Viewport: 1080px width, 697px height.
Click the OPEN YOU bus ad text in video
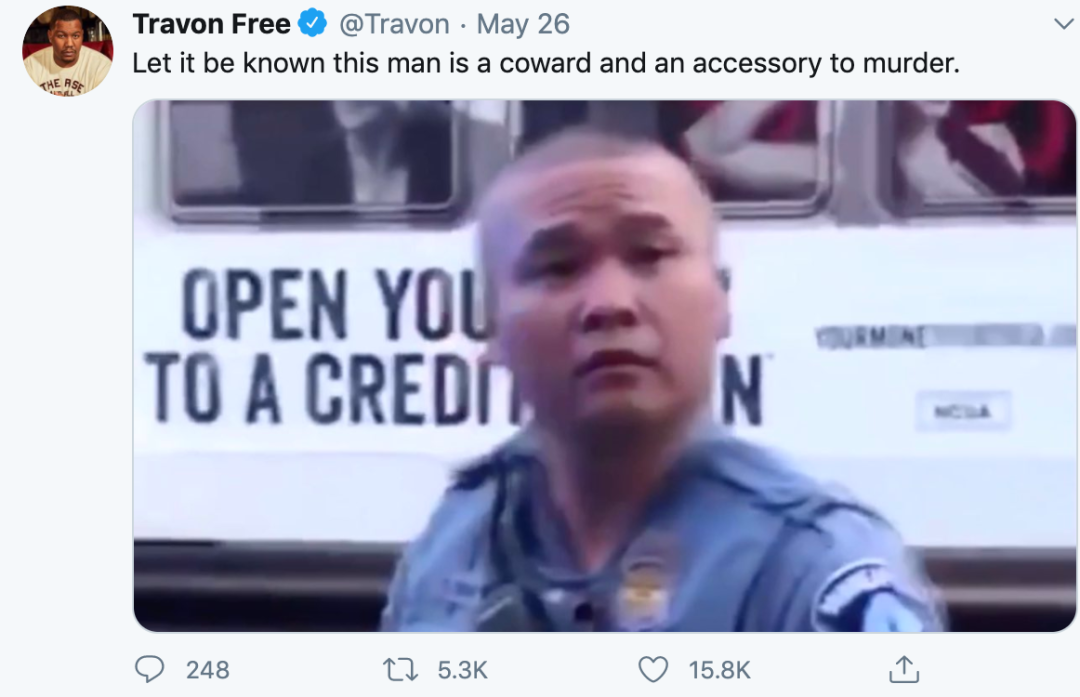tap(334, 304)
